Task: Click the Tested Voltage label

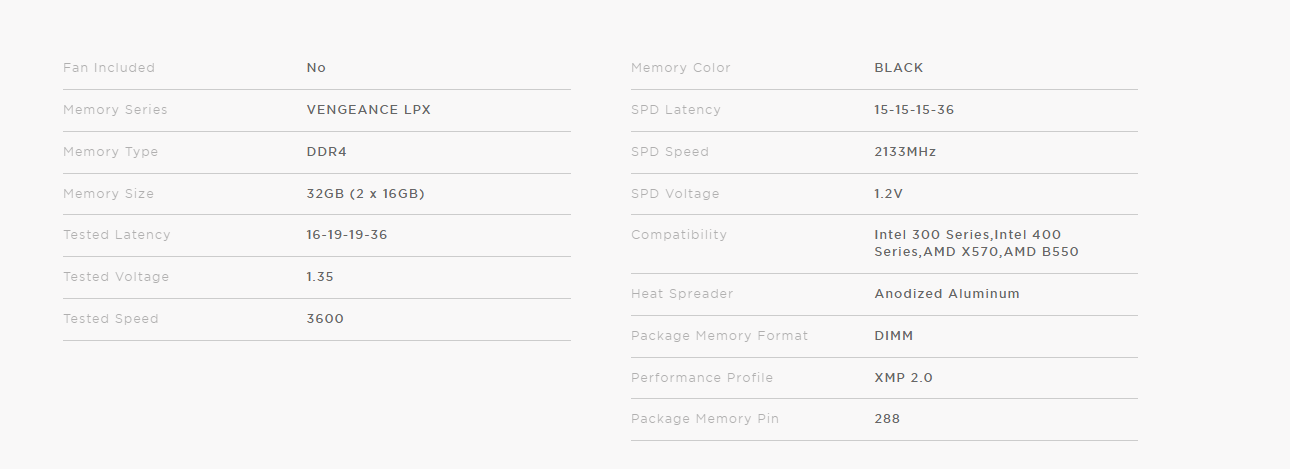Action: click(116, 277)
